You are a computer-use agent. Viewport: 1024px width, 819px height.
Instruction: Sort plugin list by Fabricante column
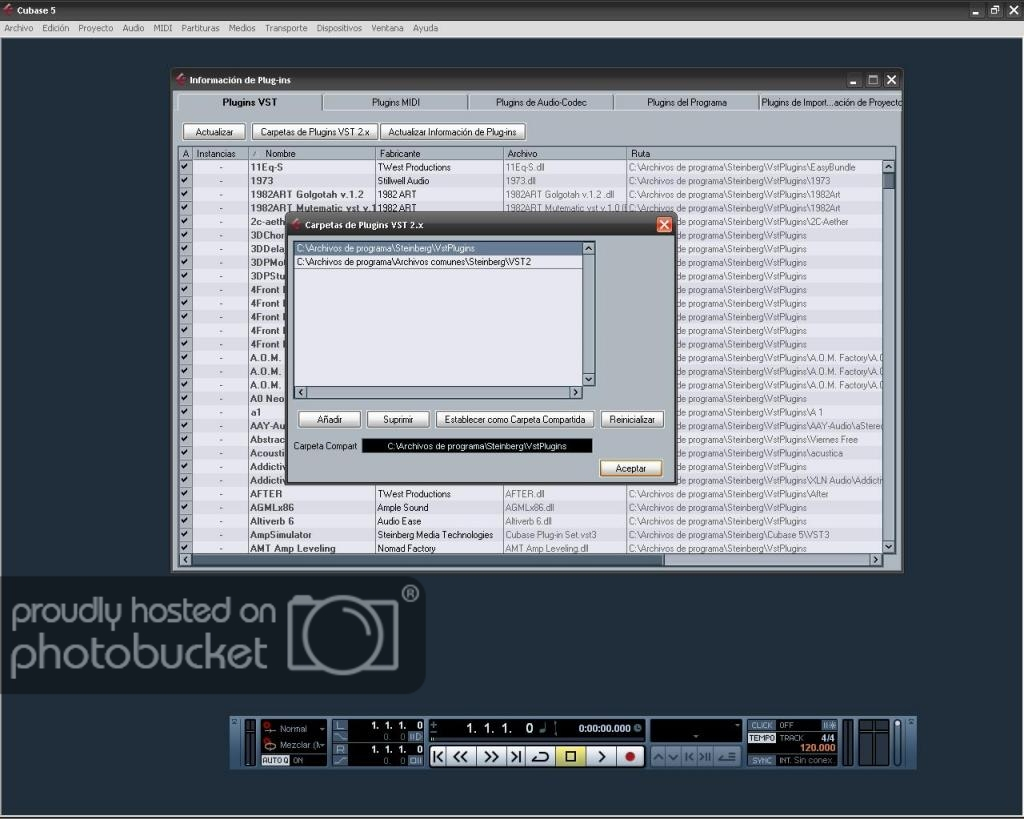(439, 153)
